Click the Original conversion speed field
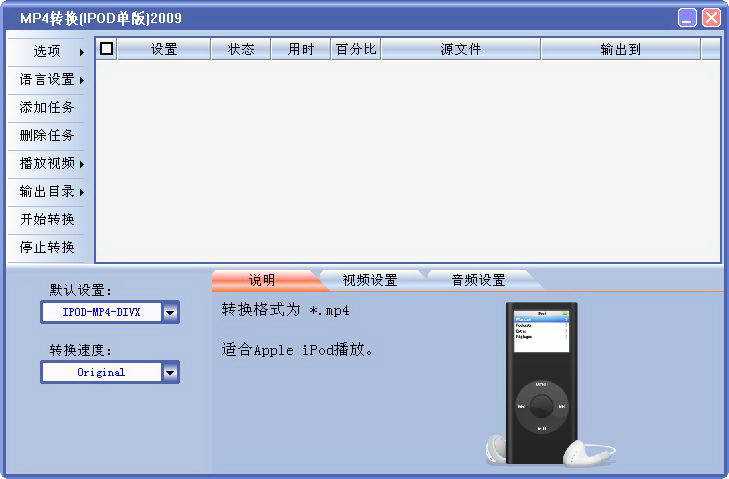The image size is (729, 479). click(101, 372)
